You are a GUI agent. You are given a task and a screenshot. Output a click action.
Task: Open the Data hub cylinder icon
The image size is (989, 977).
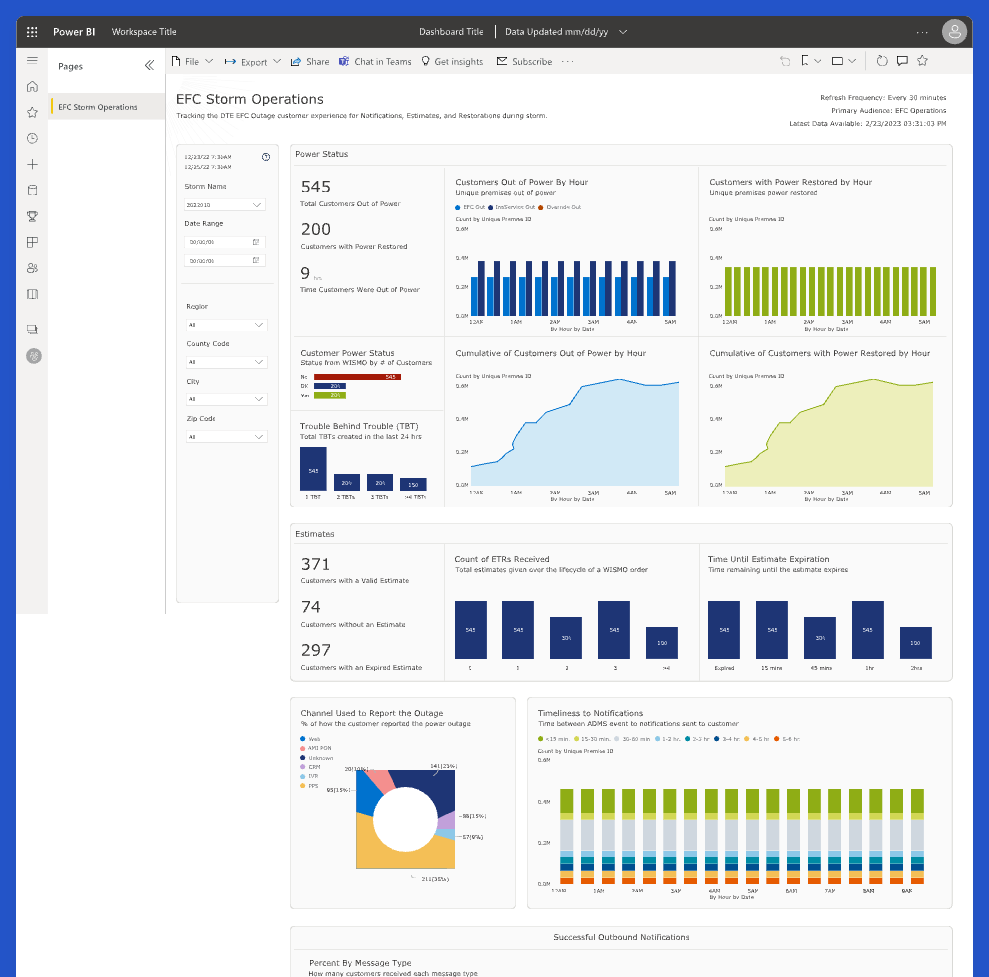point(32,190)
